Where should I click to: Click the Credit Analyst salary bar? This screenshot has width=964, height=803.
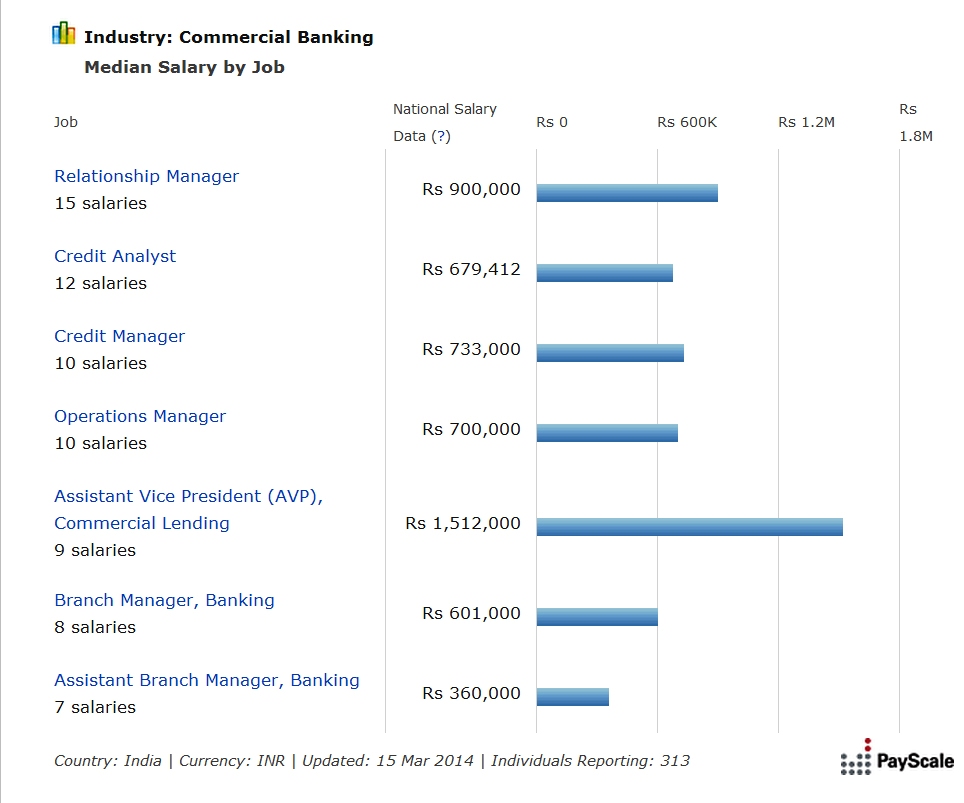point(604,273)
